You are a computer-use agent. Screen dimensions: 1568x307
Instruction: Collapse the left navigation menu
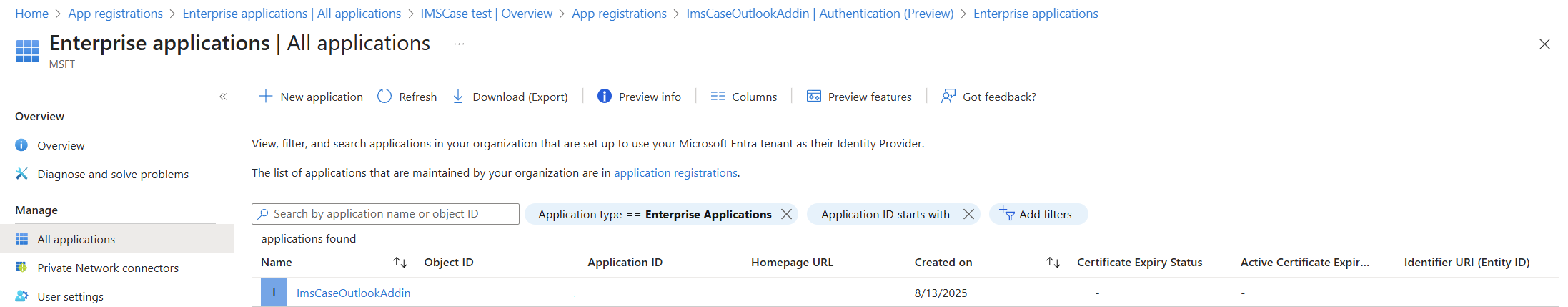tap(223, 97)
